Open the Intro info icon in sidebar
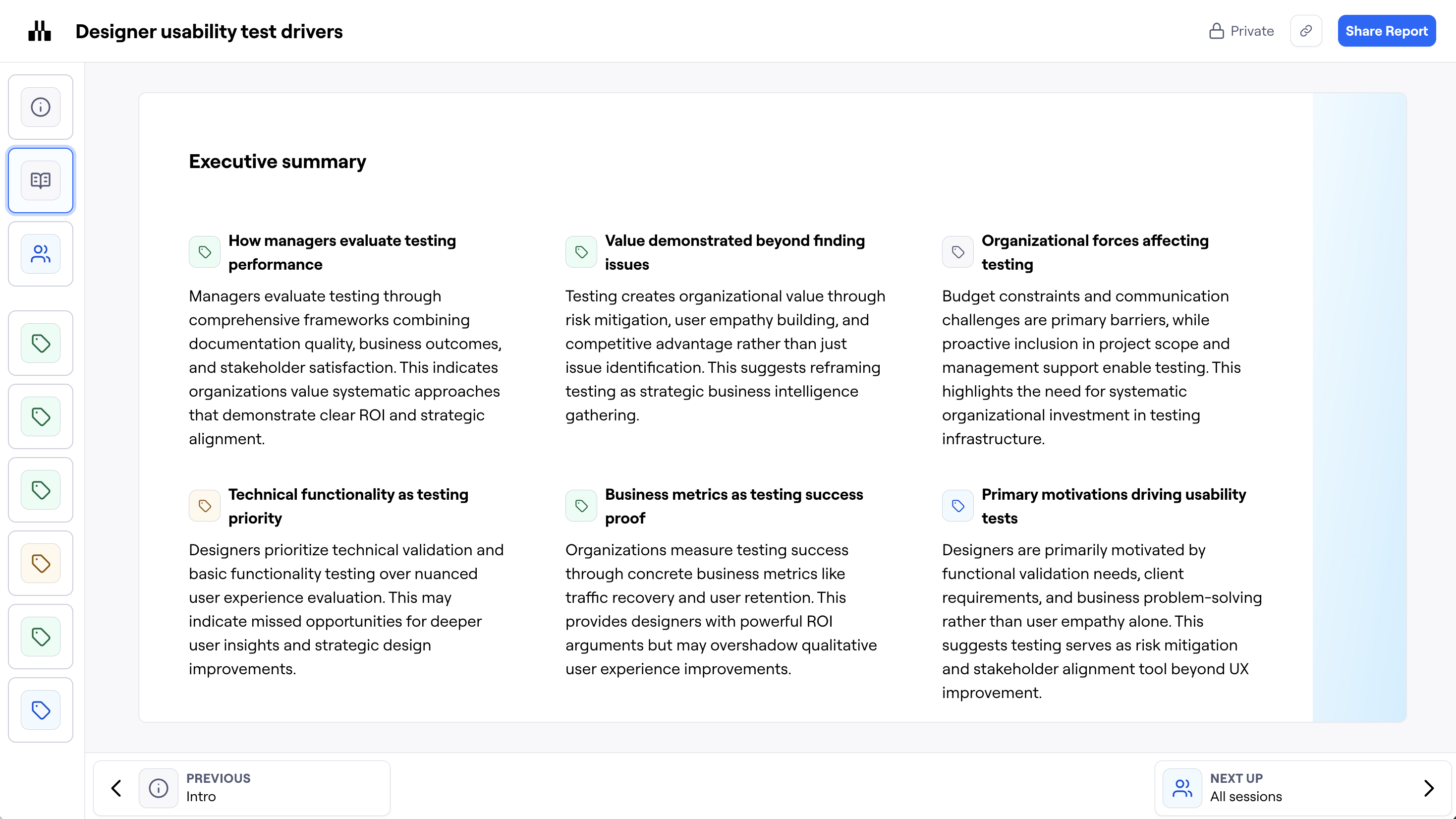 tap(41, 107)
